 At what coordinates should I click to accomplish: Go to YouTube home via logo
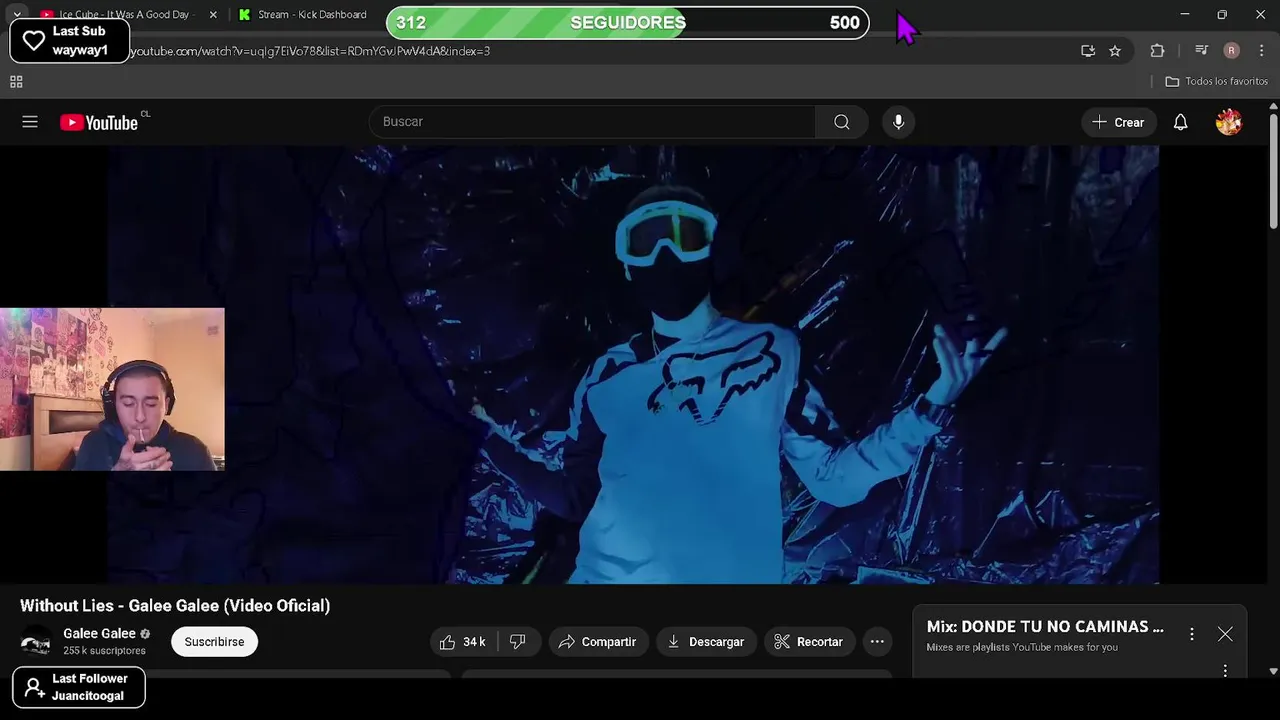[99, 122]
